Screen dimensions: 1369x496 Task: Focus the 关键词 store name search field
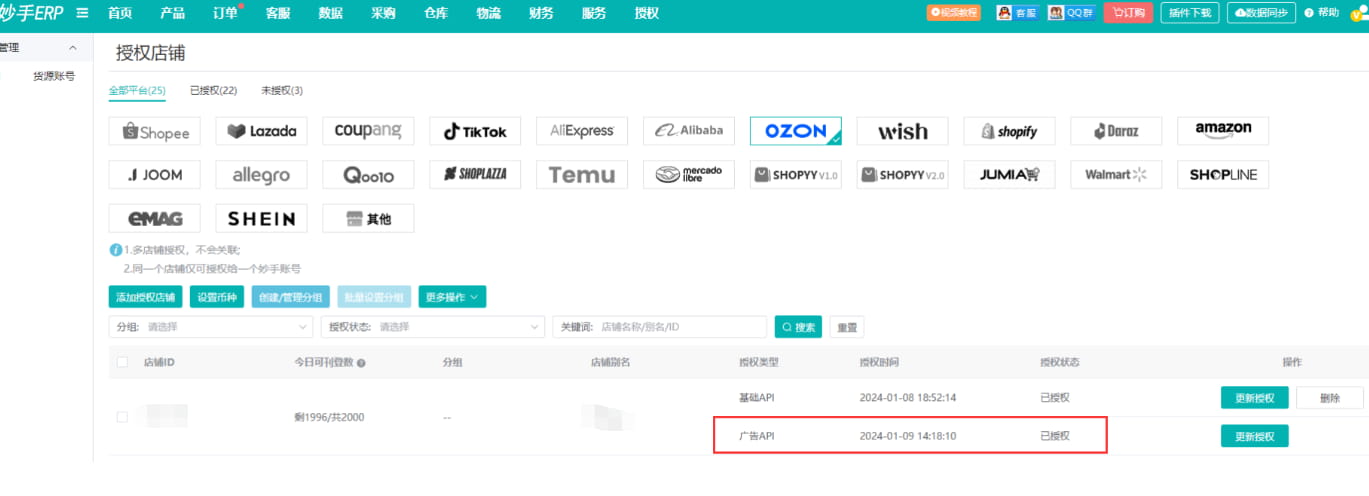pyautogui.click(x=680, y=327)
